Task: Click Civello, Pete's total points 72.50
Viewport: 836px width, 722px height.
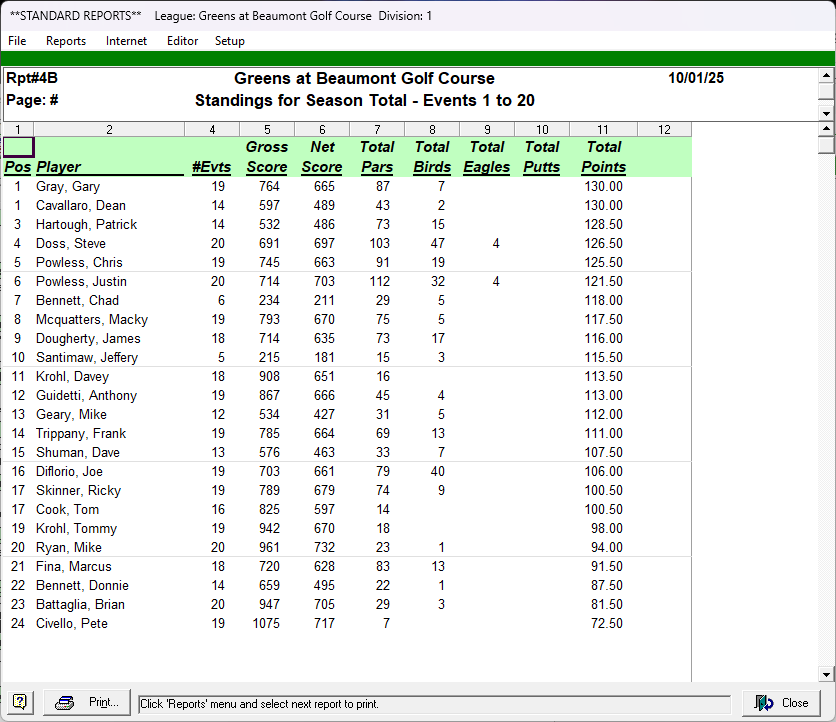Action: coord(604,624)
